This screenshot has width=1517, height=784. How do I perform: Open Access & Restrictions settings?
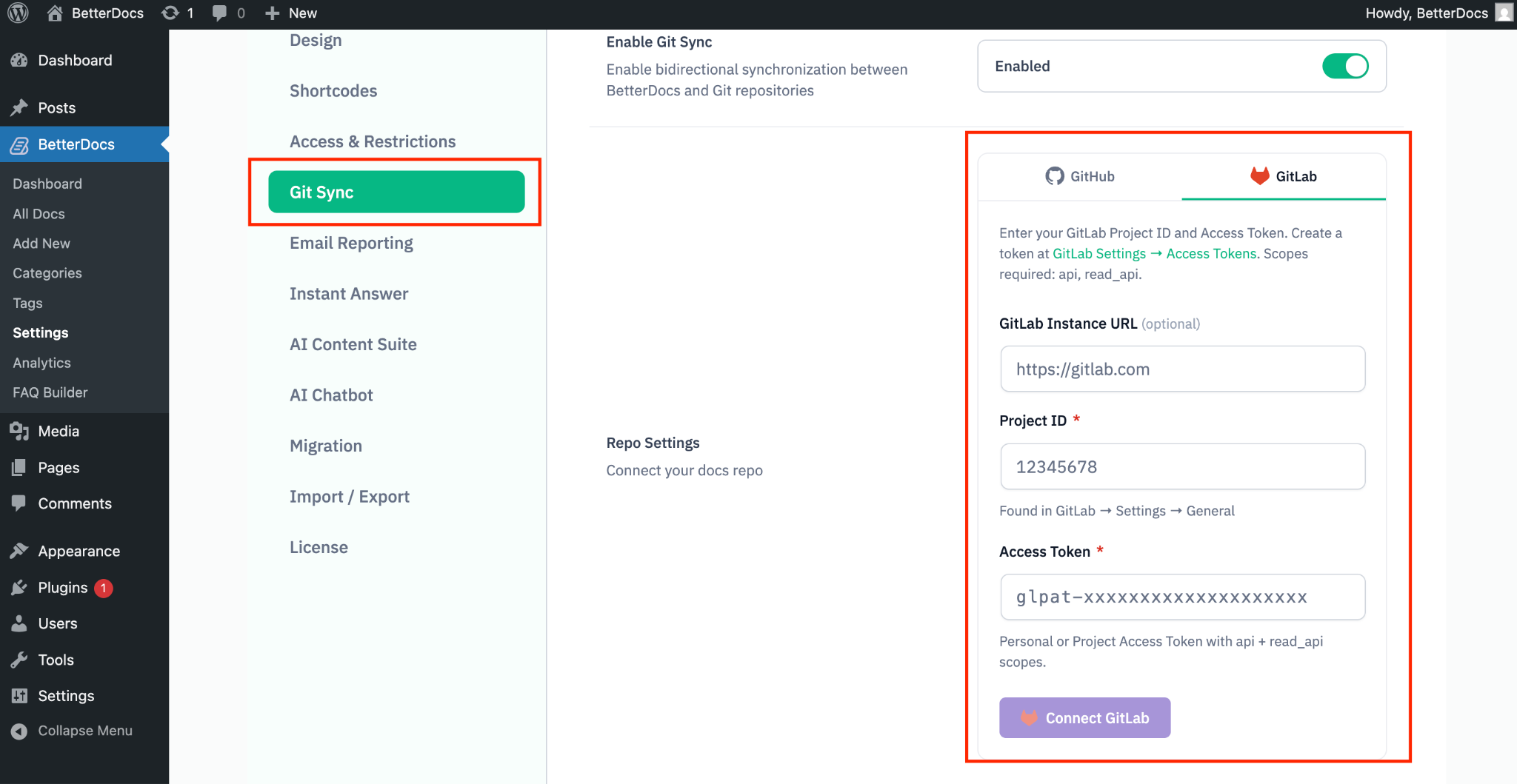(373, 141)
